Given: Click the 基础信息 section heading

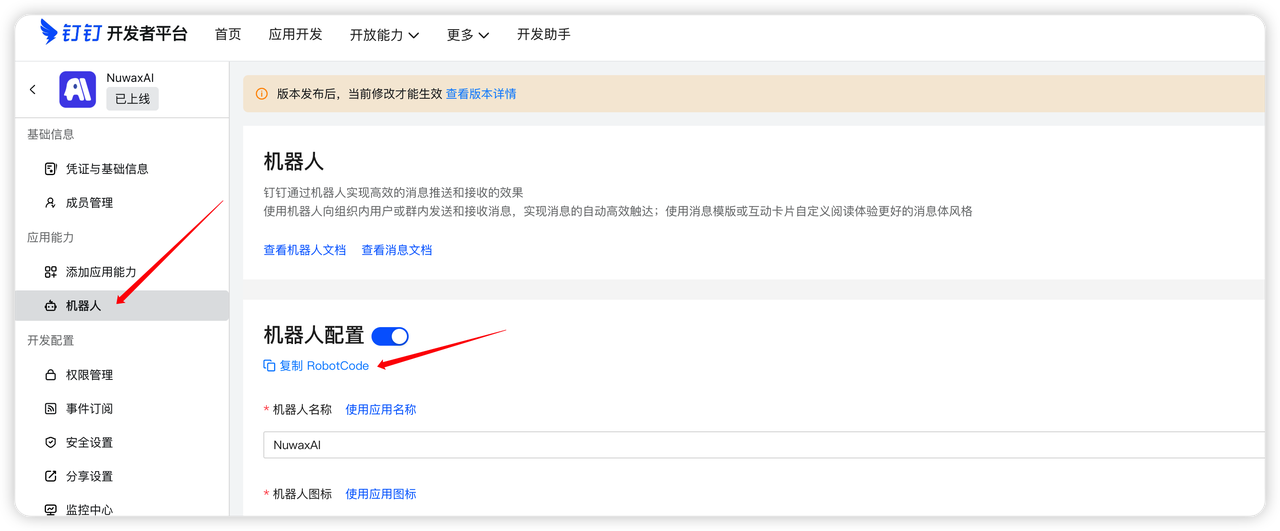Looking at the screenshot, I should pos(51,134).
